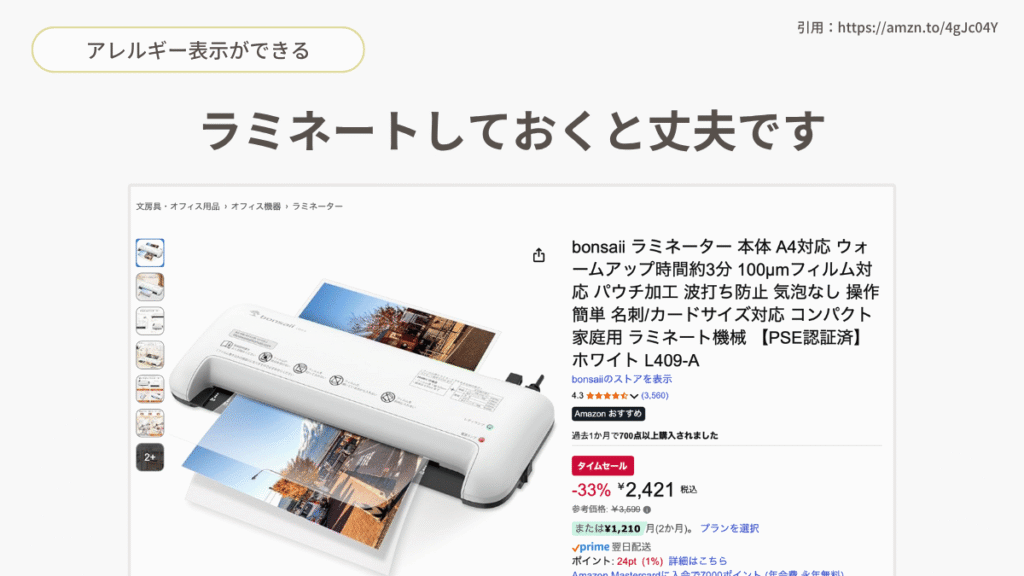Open the info icon beside reference price
Image resolution: width=1024 pixels, height=576 pixels.
(647, 509)
